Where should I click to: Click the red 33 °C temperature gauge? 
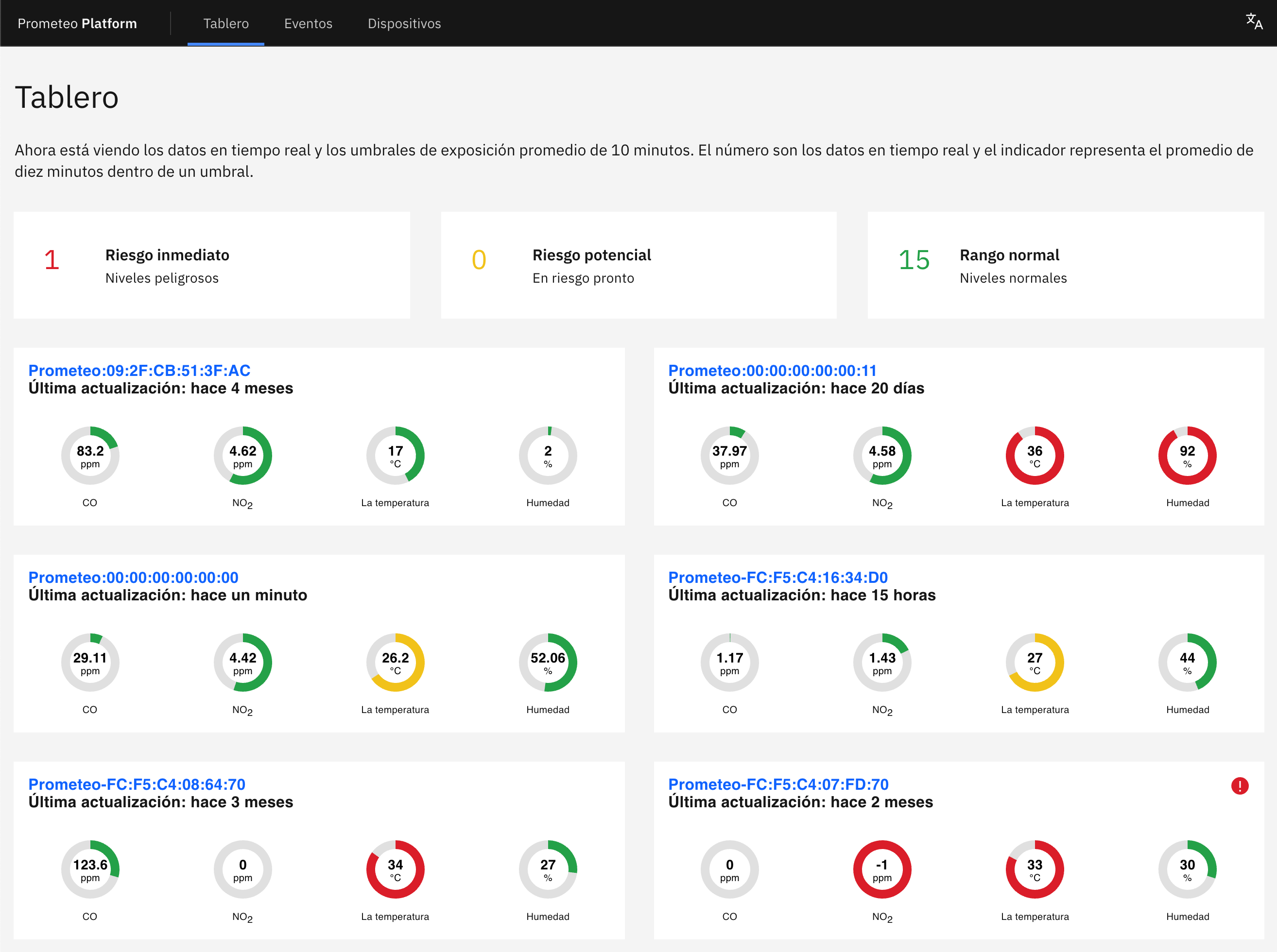click(1035, 869)
